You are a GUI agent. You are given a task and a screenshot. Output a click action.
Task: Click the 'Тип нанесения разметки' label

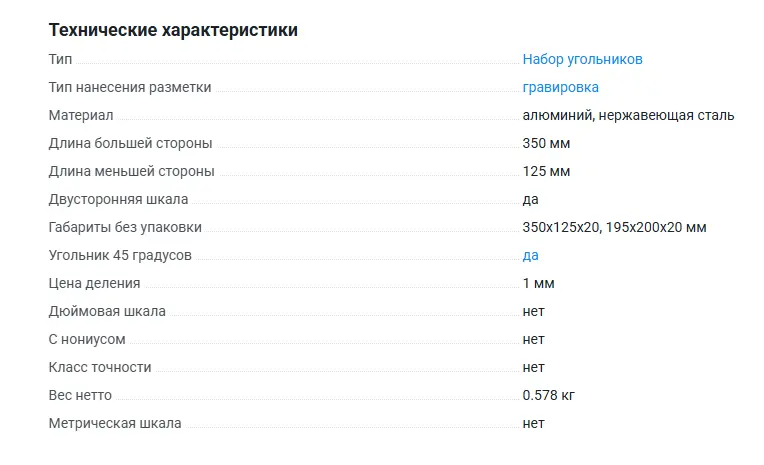click(130, 87)
